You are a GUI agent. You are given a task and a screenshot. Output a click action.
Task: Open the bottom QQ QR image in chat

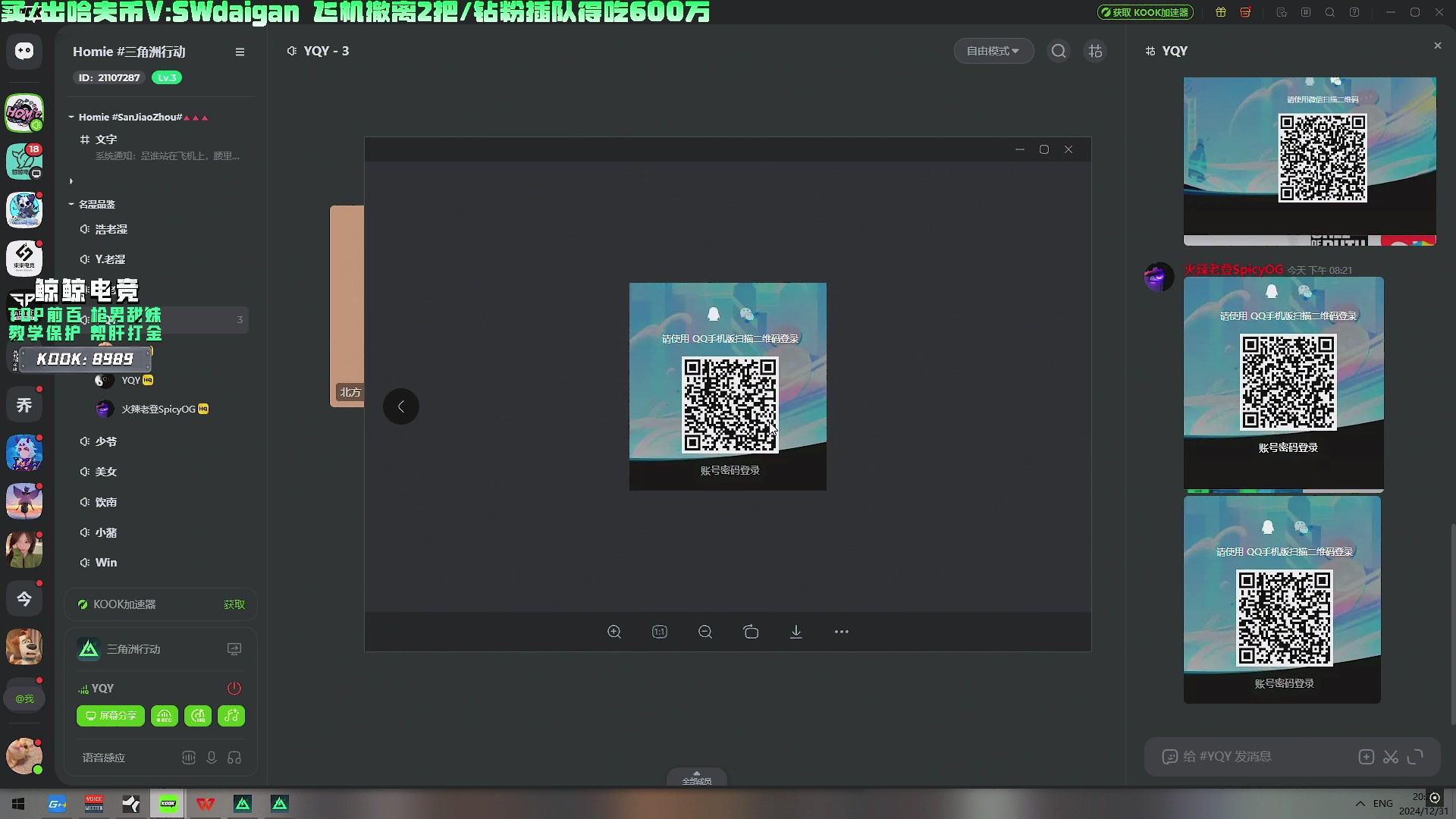1282,600
